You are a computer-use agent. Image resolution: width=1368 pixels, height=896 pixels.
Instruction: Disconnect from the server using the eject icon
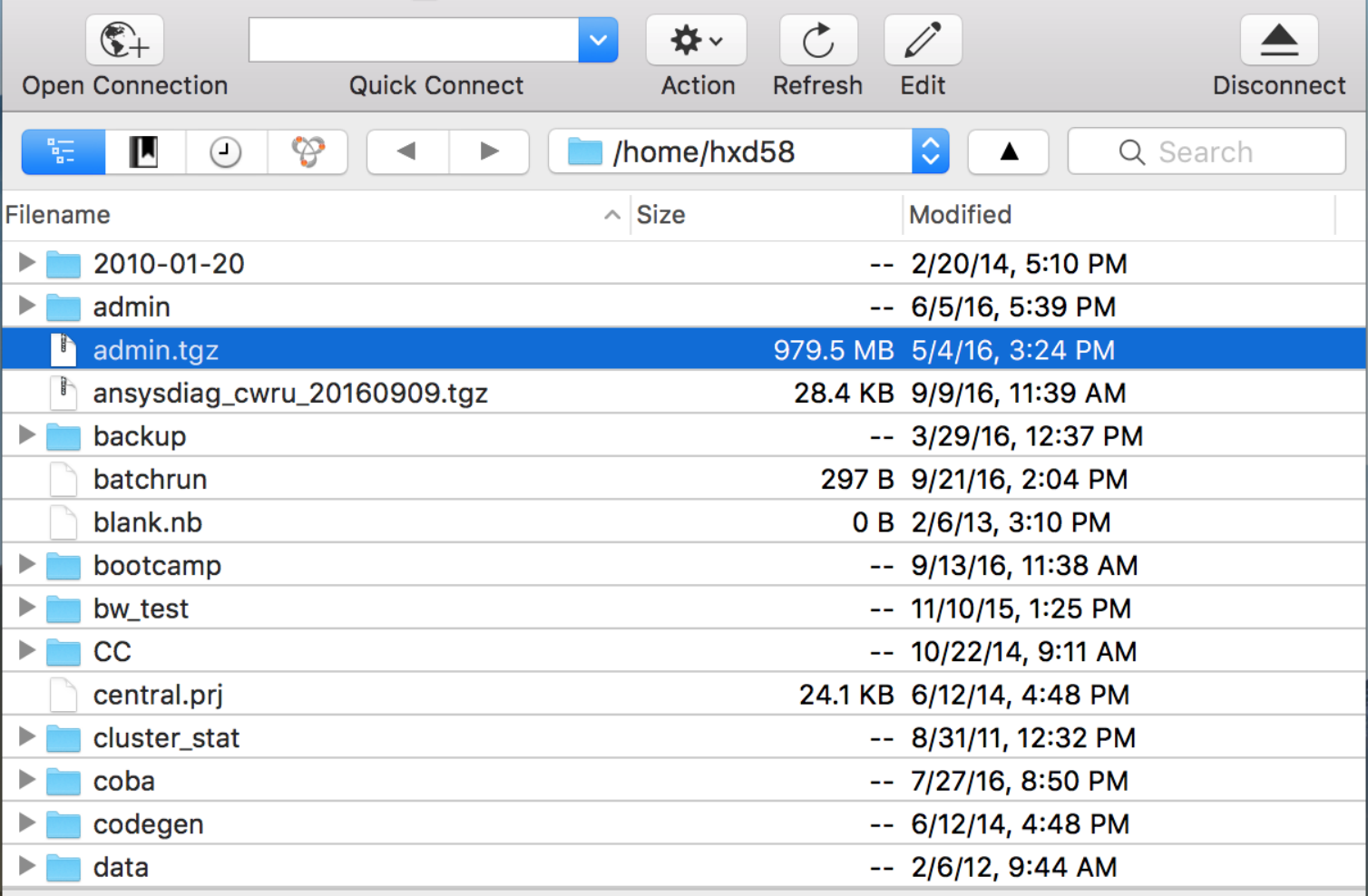point(1279,41)
